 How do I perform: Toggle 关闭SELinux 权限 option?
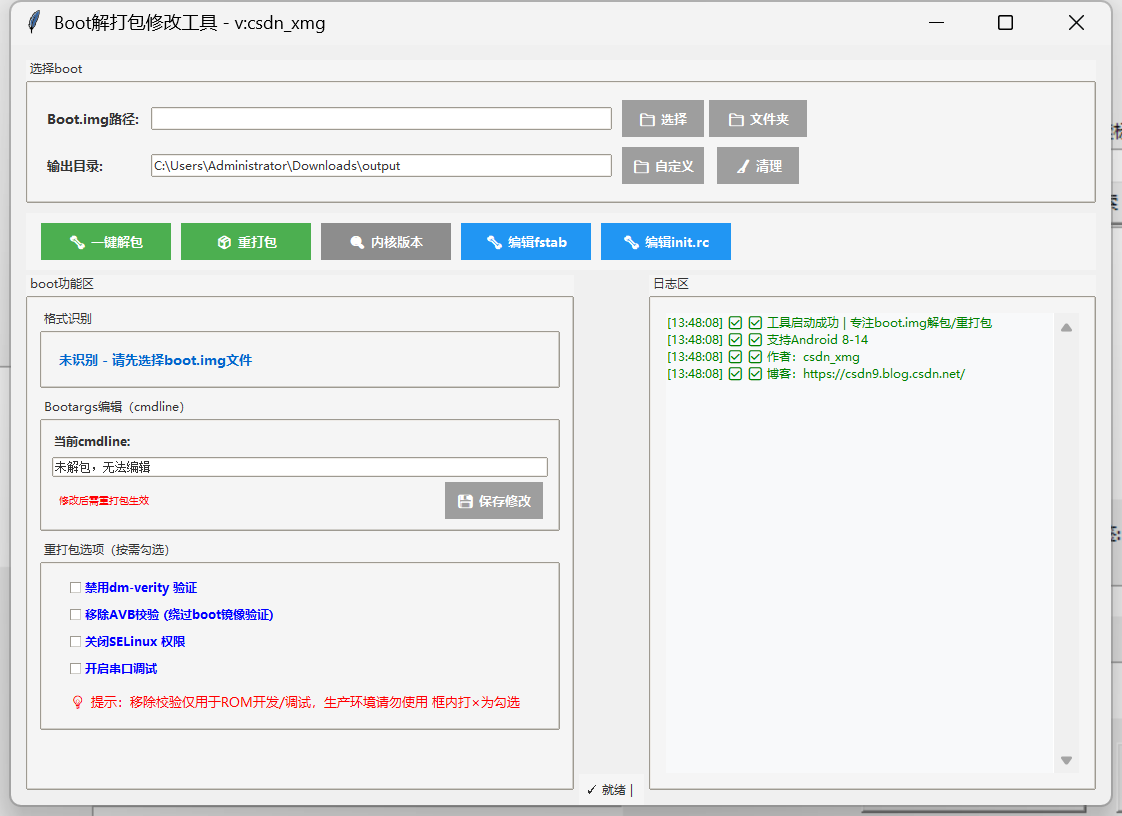(75, 641)
